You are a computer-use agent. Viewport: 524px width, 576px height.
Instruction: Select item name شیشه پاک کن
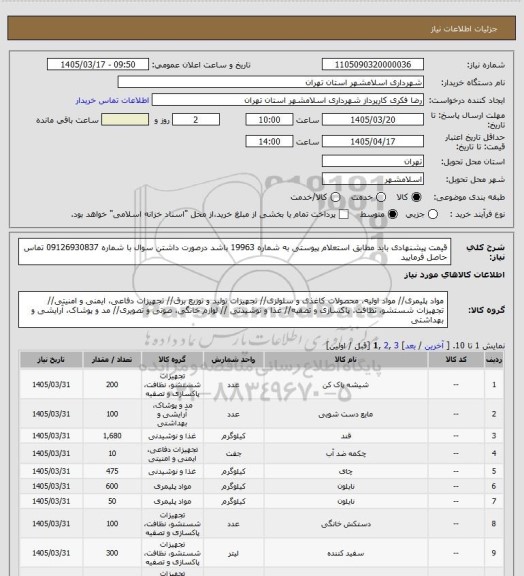click(x=346, y=385)
